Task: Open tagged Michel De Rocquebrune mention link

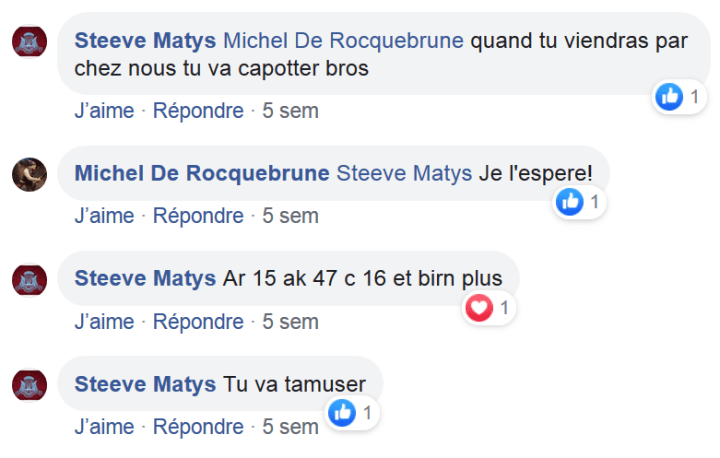Action: pos(343,42)
